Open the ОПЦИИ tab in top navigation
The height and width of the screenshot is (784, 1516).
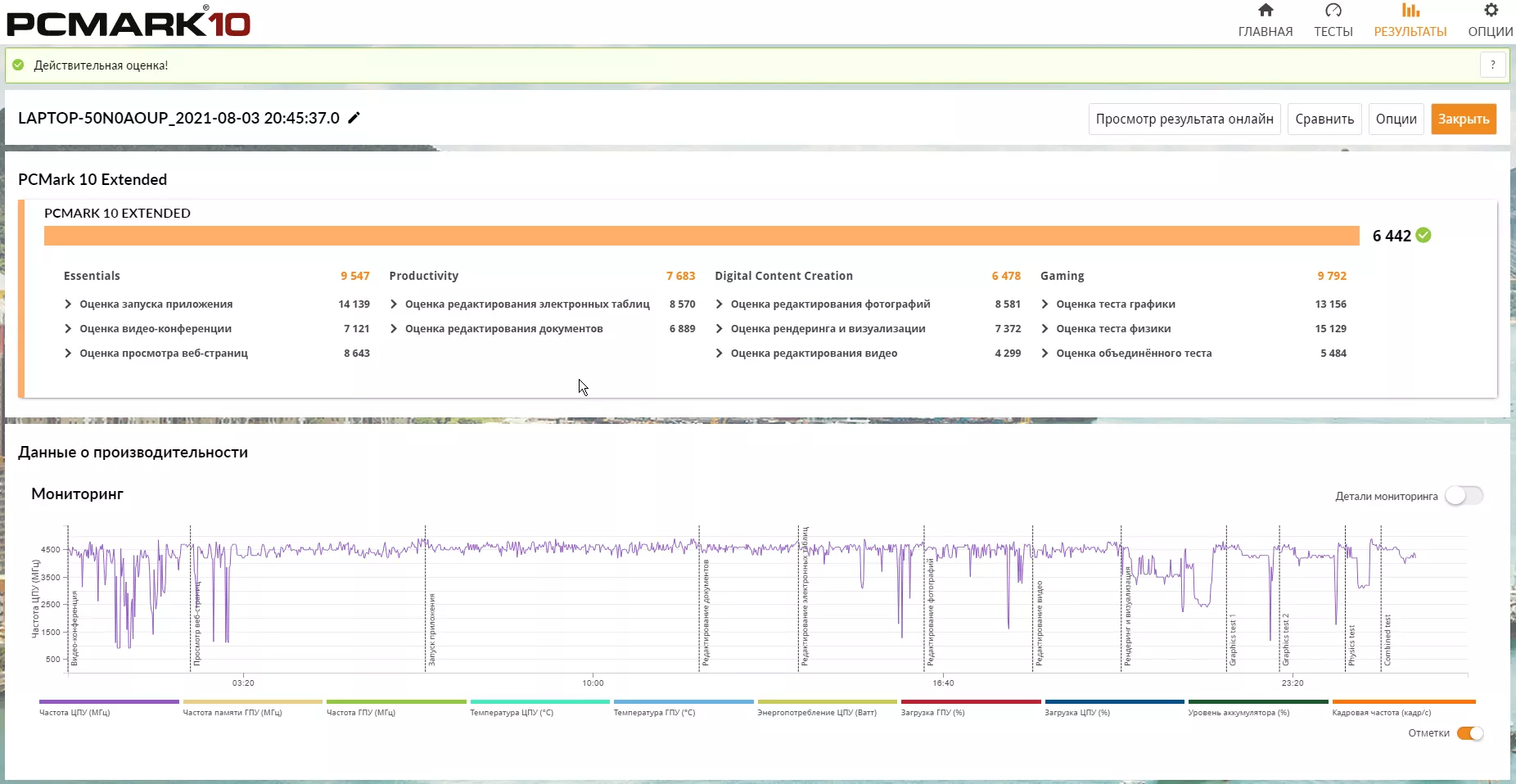tap(1491, 20)
